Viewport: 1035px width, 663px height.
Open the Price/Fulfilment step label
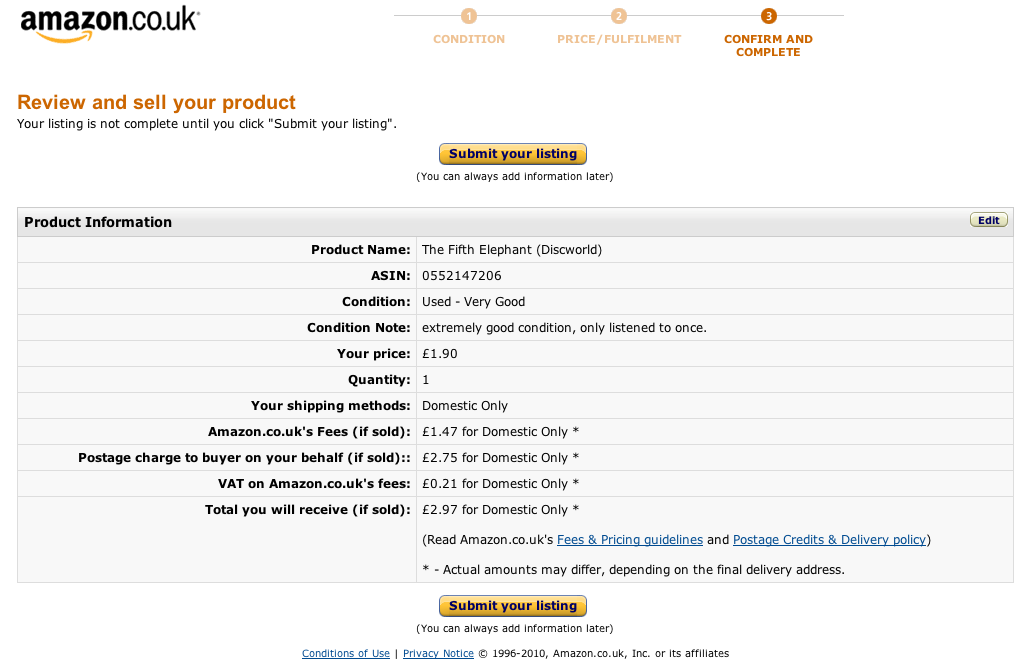coord(619,39)
